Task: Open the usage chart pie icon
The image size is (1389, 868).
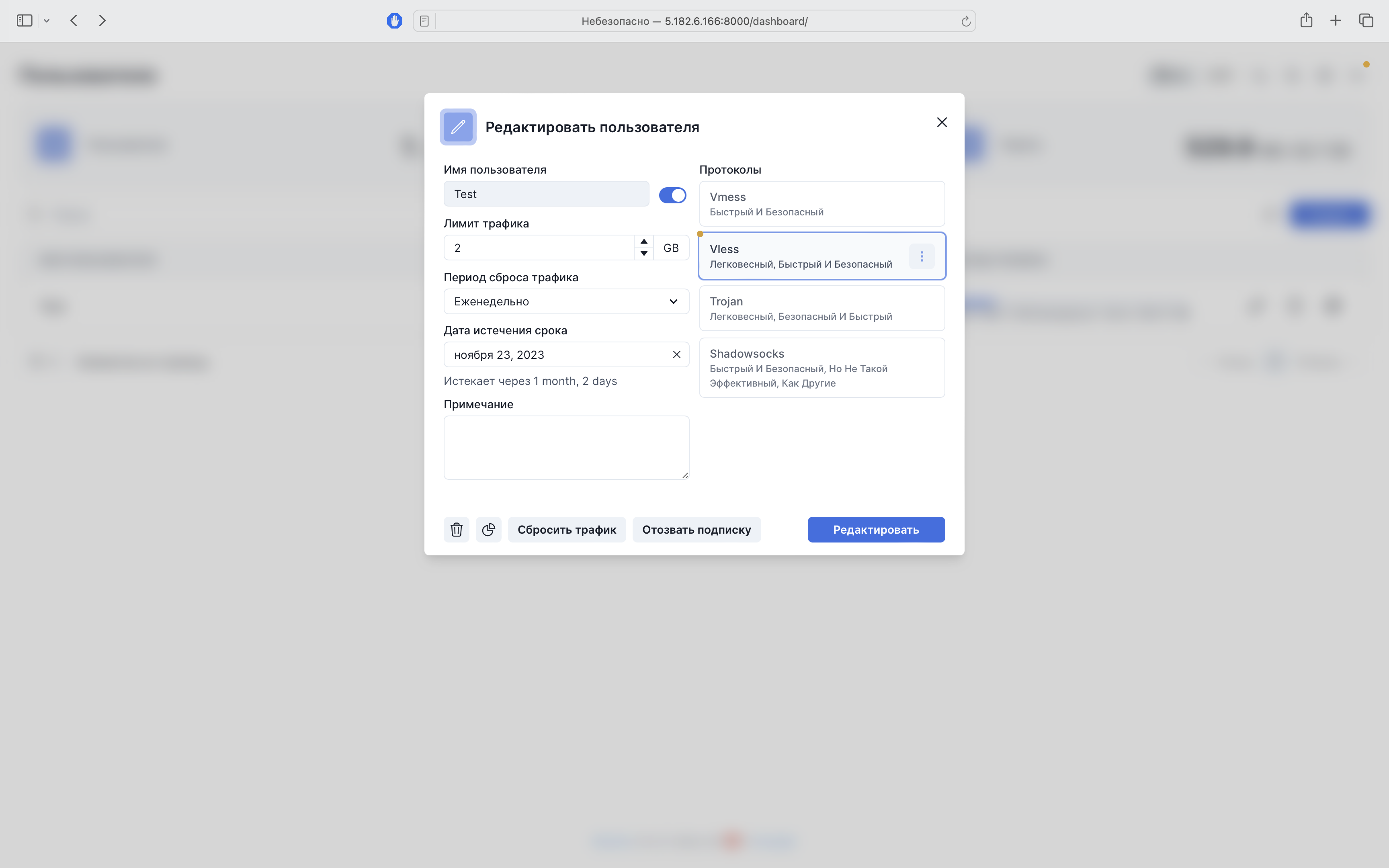Action: (x=488, y=529)
